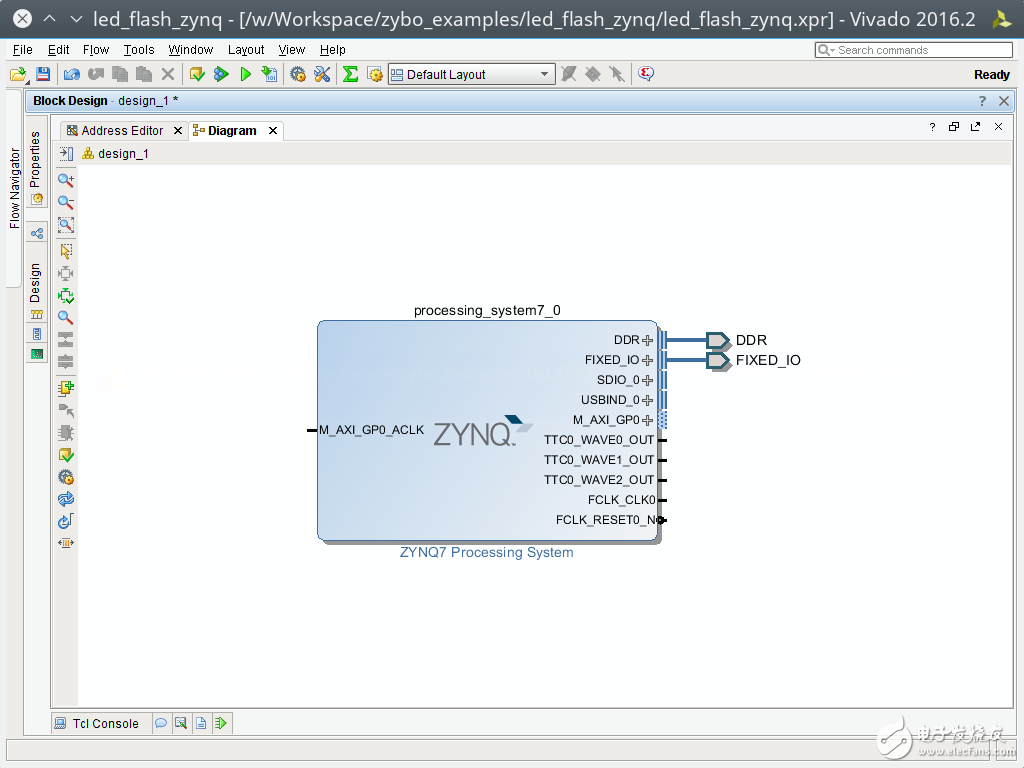
Task: Click the Save Project disk icon
Action: (x=43, y=74)
